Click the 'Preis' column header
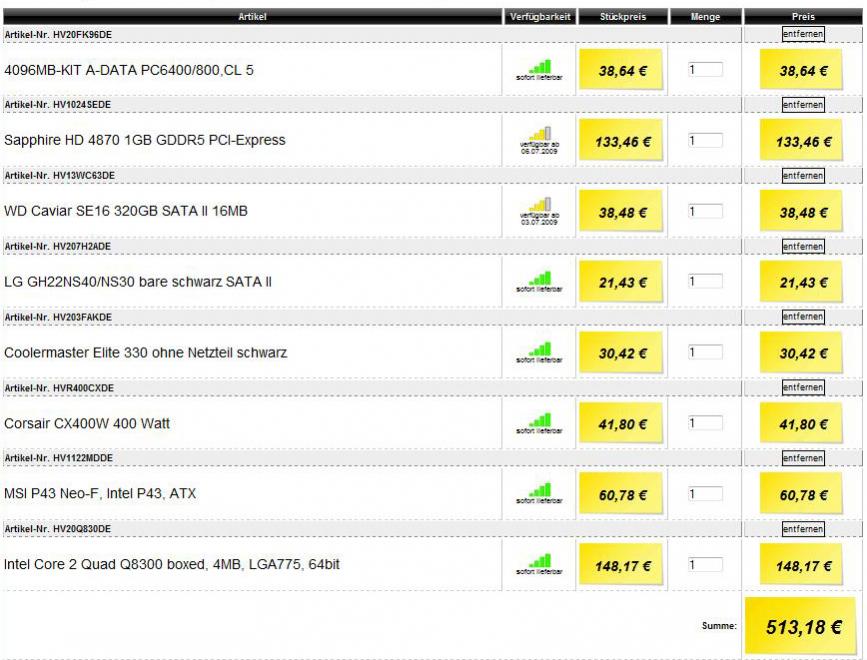The height and width of the screenshot is (660, 867). pos(803,17)
